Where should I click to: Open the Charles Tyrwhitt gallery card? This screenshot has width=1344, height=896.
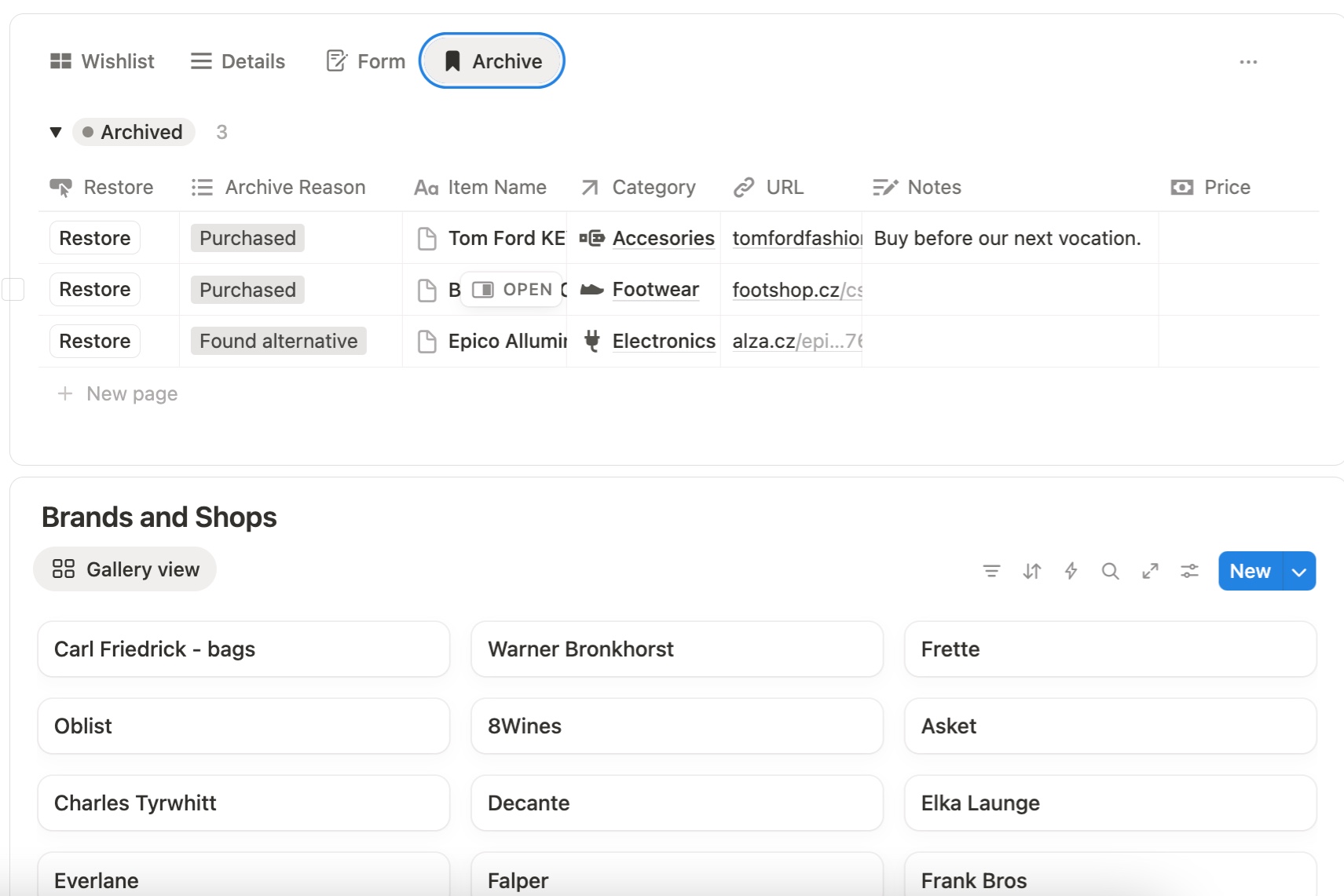pyautogui.click(x=244, y=803)
